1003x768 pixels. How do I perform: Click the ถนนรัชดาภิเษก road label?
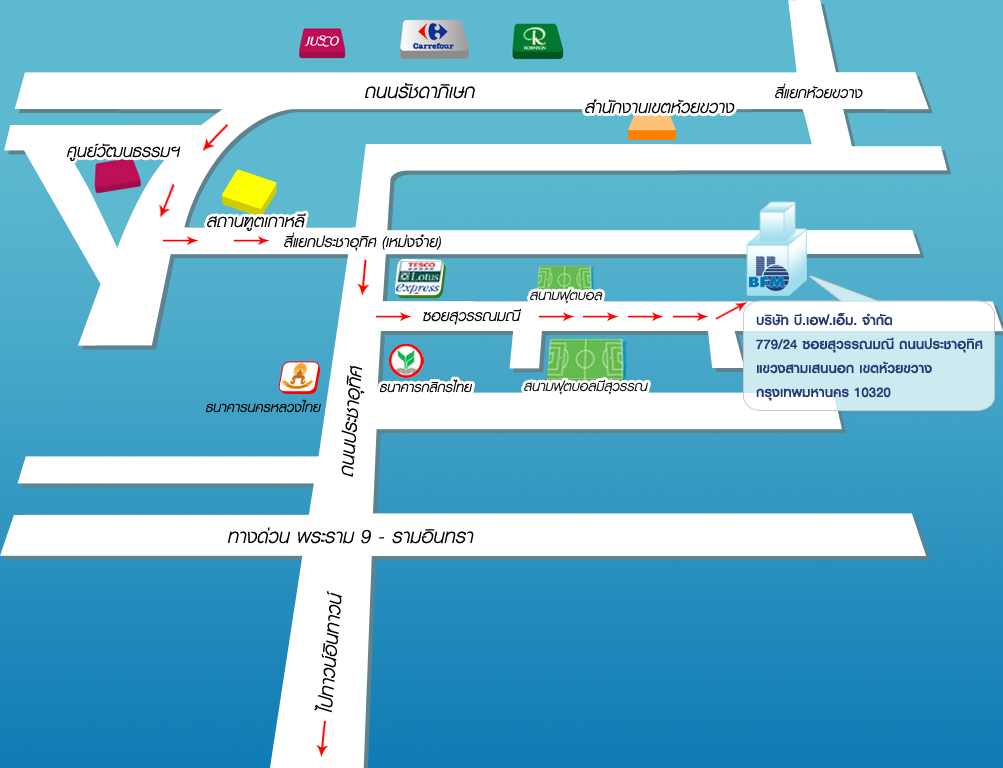click(419, 92)
